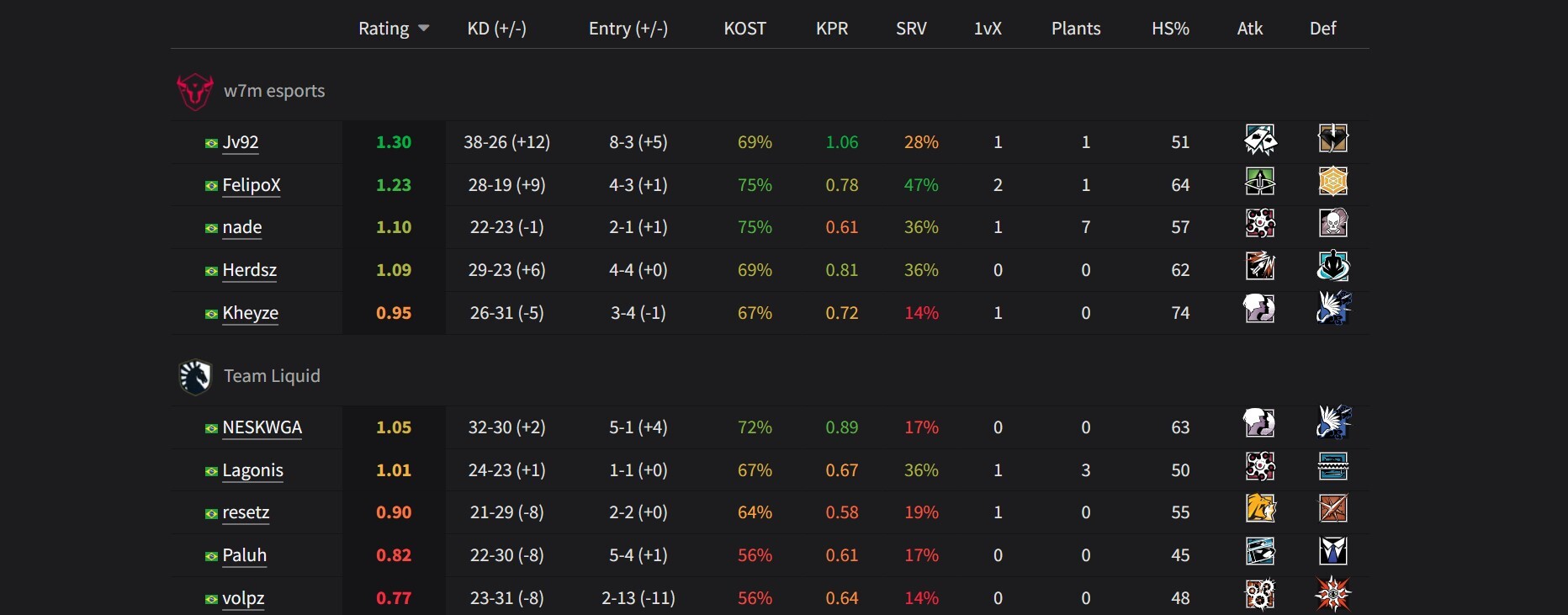Viewport: 1568px width, 615px height.
Task: Click Jv92's attacker operator icon
Action: [1260, 140]
